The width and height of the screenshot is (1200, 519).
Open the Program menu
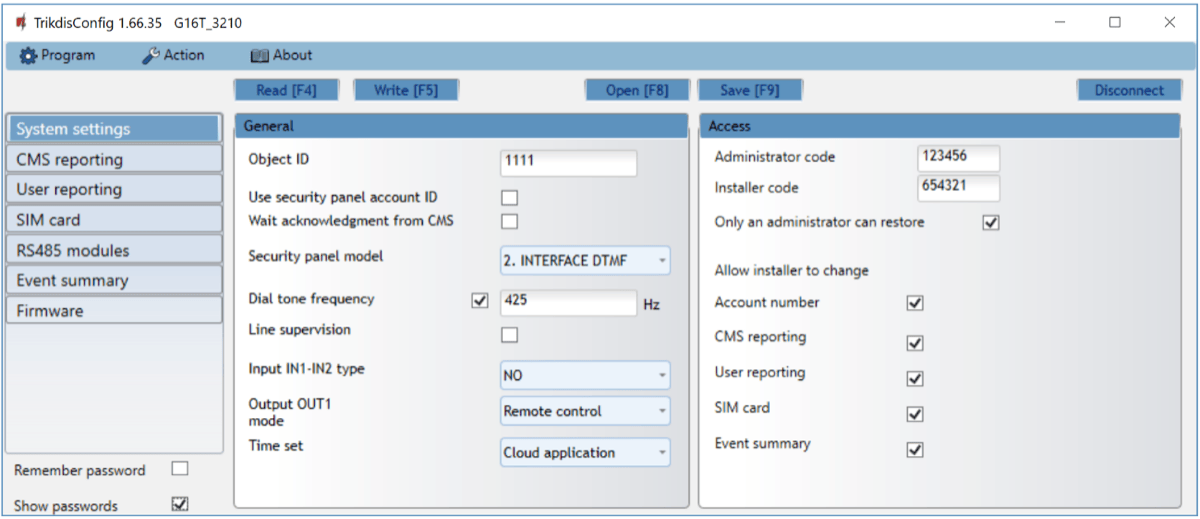58,56
